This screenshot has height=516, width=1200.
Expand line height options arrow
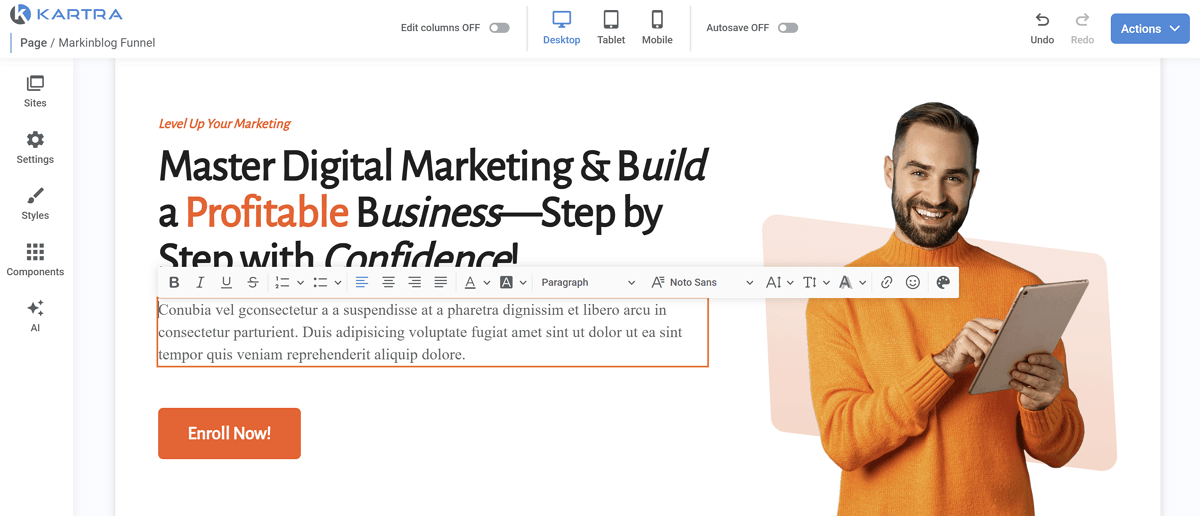pos(826,283)
